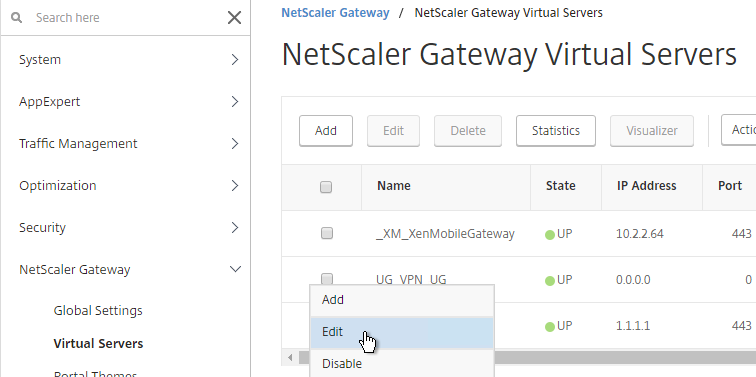The image size is (756, 377).
Task: Click the green status dot beside 0.0.0.0
Action: pos(550,281)
